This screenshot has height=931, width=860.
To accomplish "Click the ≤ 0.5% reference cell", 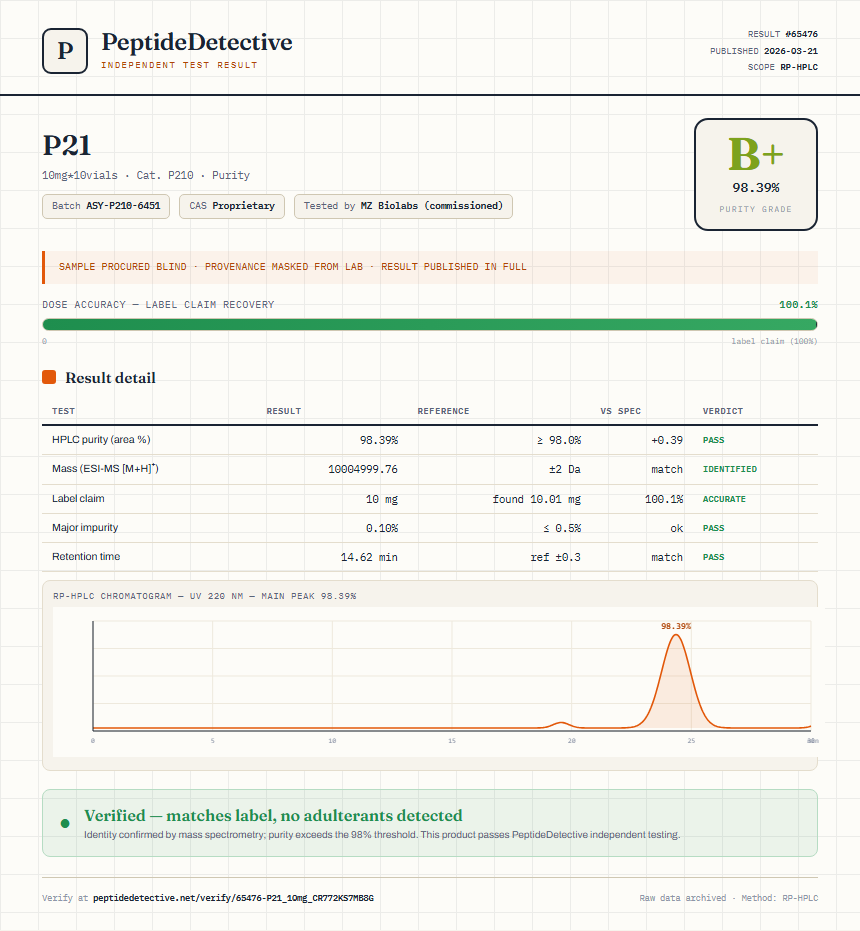I will click(x=562, y=528).
